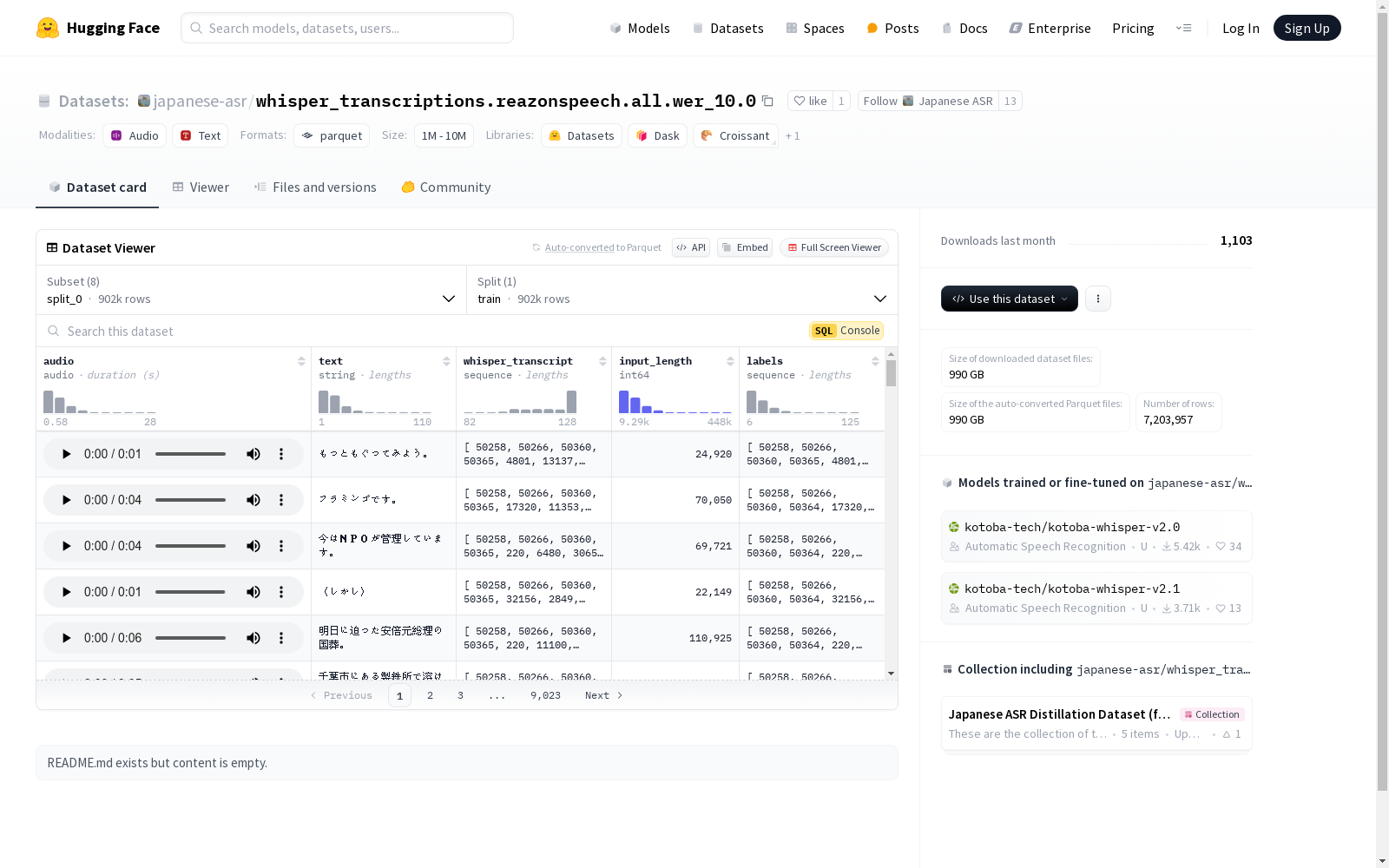1389x868 pixels.
Task: Click the Sign Up button
Action: pyautogui.click(x=1307, y=28)
